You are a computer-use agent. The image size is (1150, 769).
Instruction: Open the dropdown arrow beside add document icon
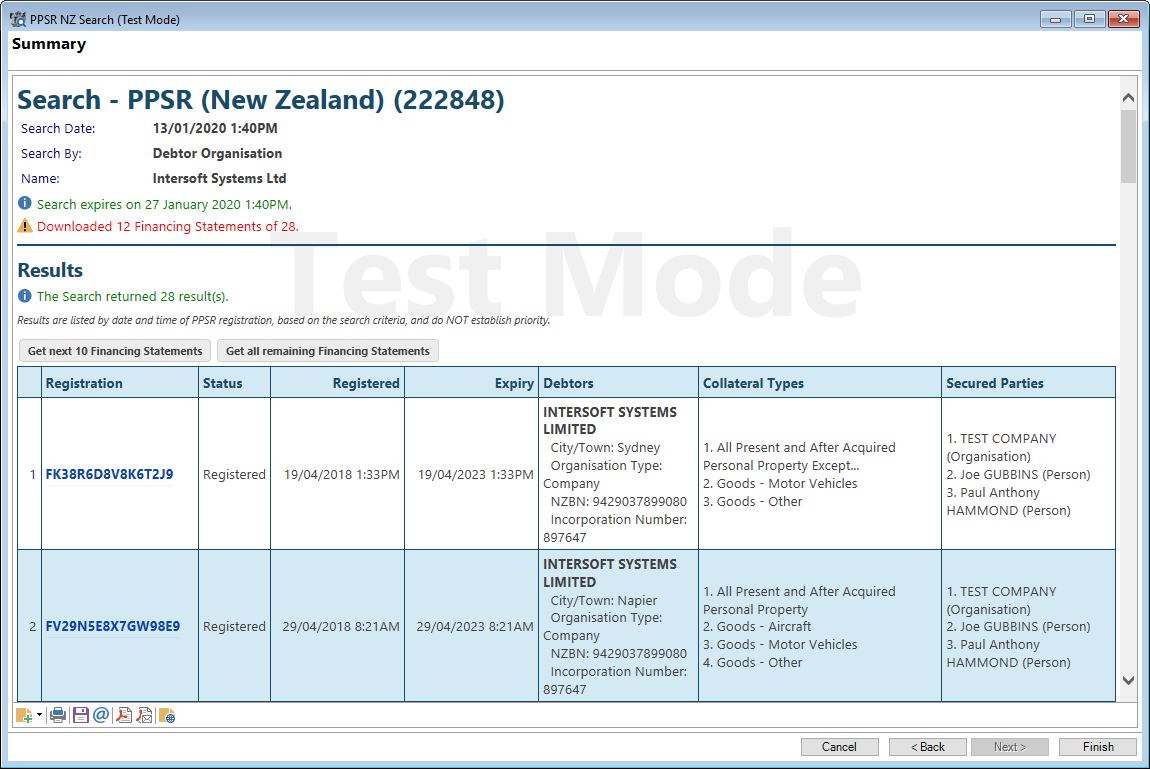coord(40,715)
